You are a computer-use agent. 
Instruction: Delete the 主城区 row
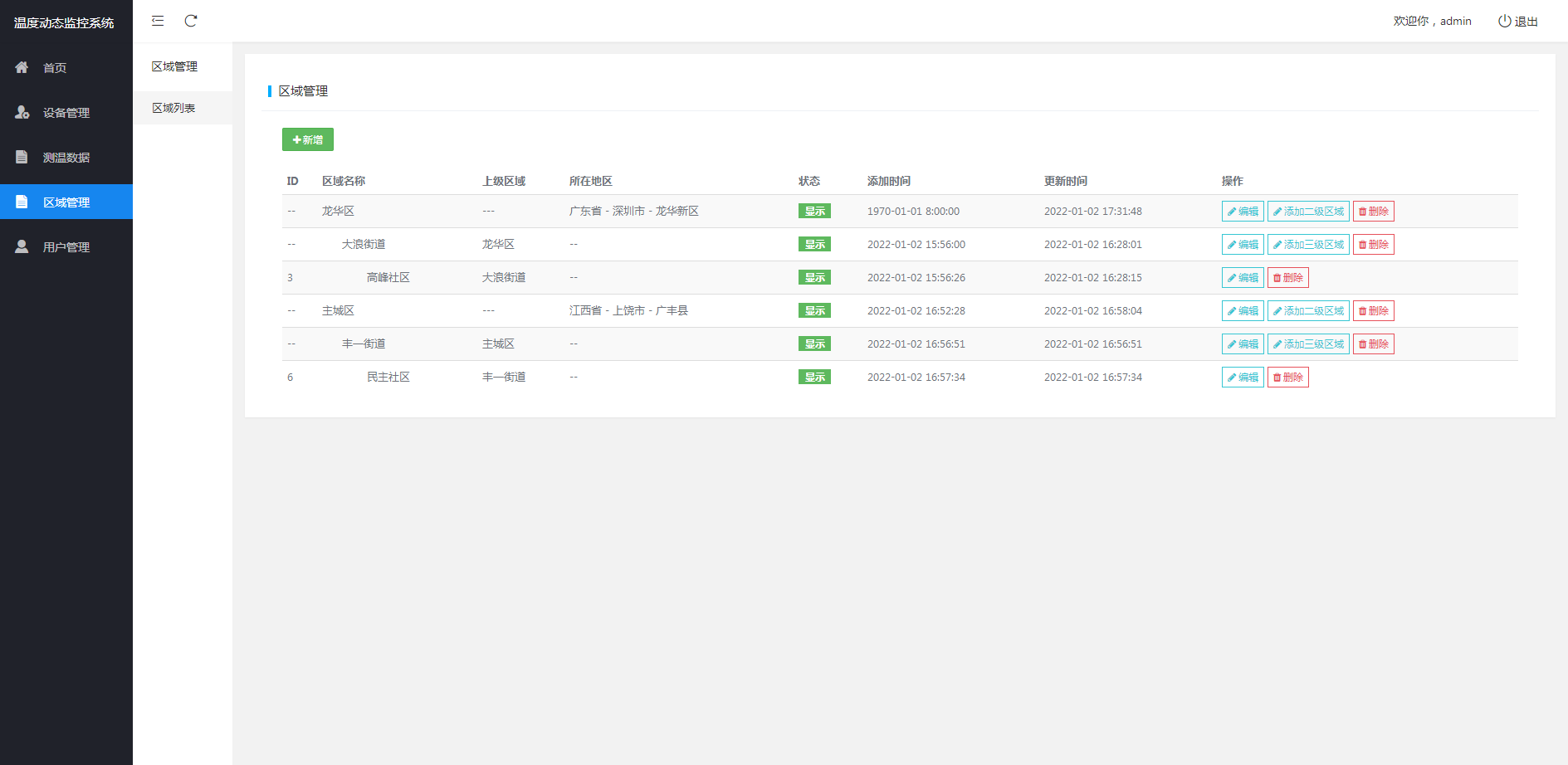1373,311
